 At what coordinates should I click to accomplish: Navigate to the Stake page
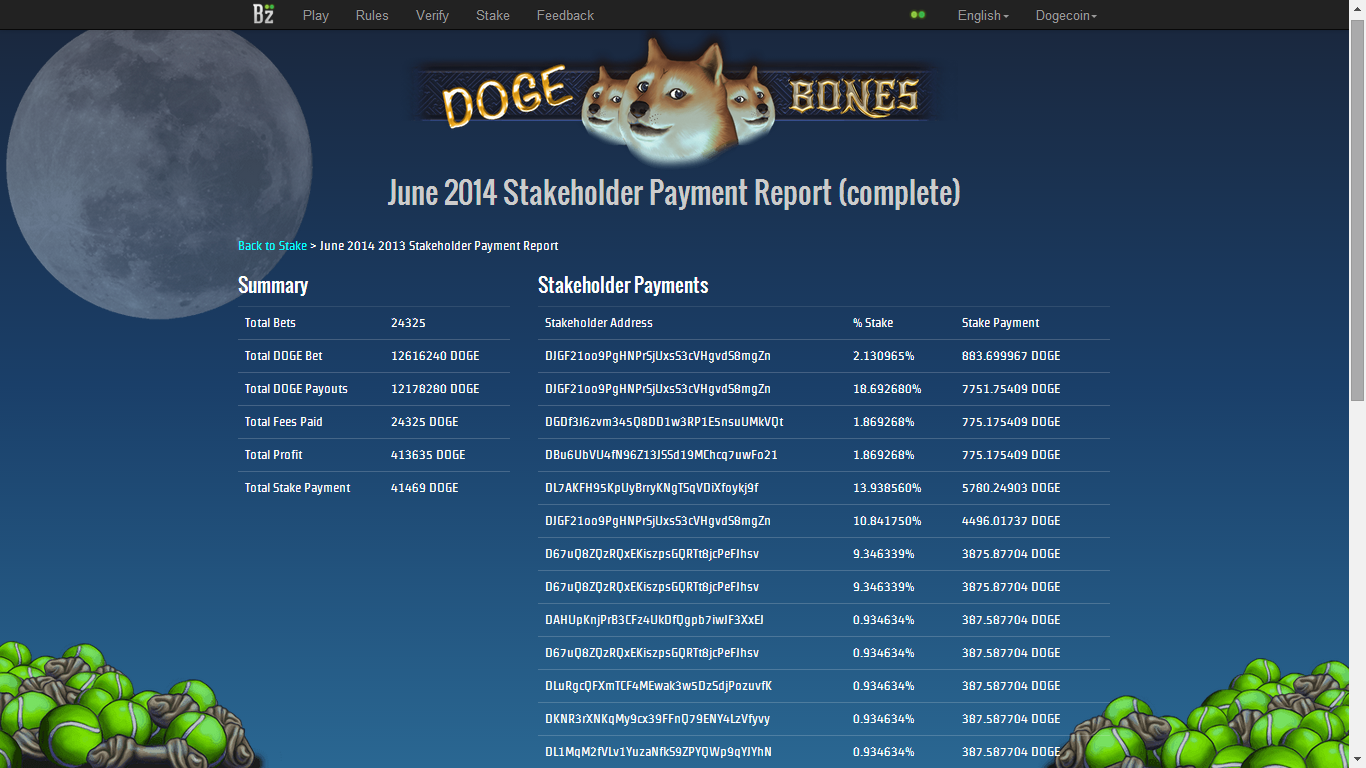click(x=493, y=15)
